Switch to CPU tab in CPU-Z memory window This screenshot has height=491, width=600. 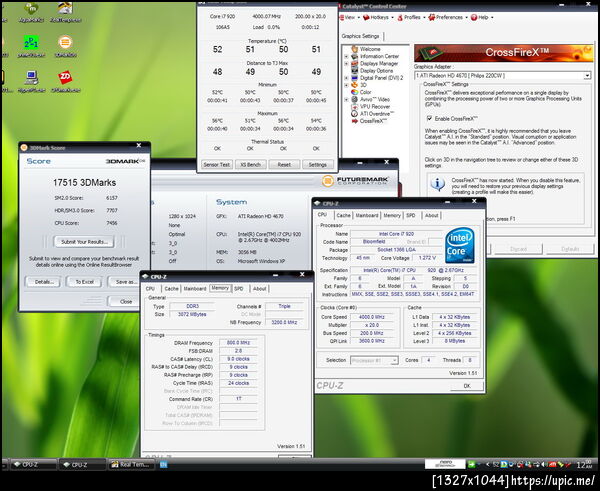[150, 289]
